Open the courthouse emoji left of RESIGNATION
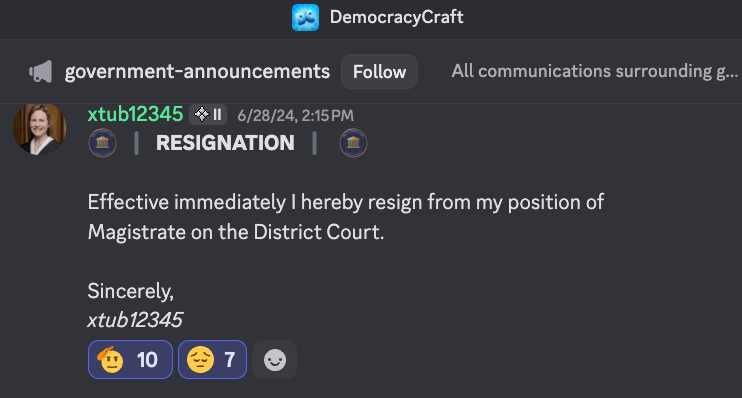Viewport: 742px width, 398px height. coord(103,143)
